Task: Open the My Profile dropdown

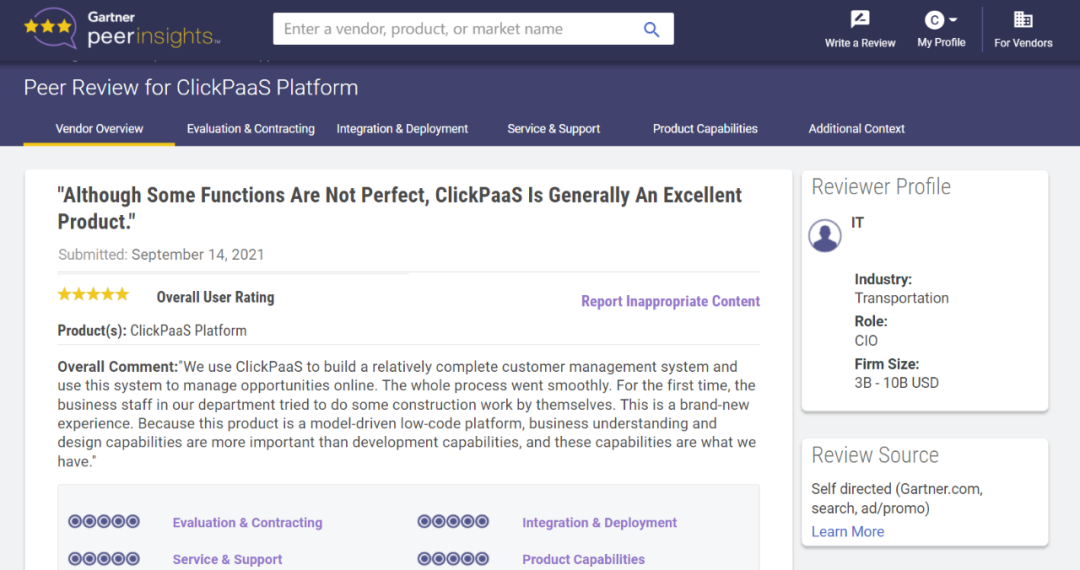Action: pyautogui.click(x=941, y=28)
